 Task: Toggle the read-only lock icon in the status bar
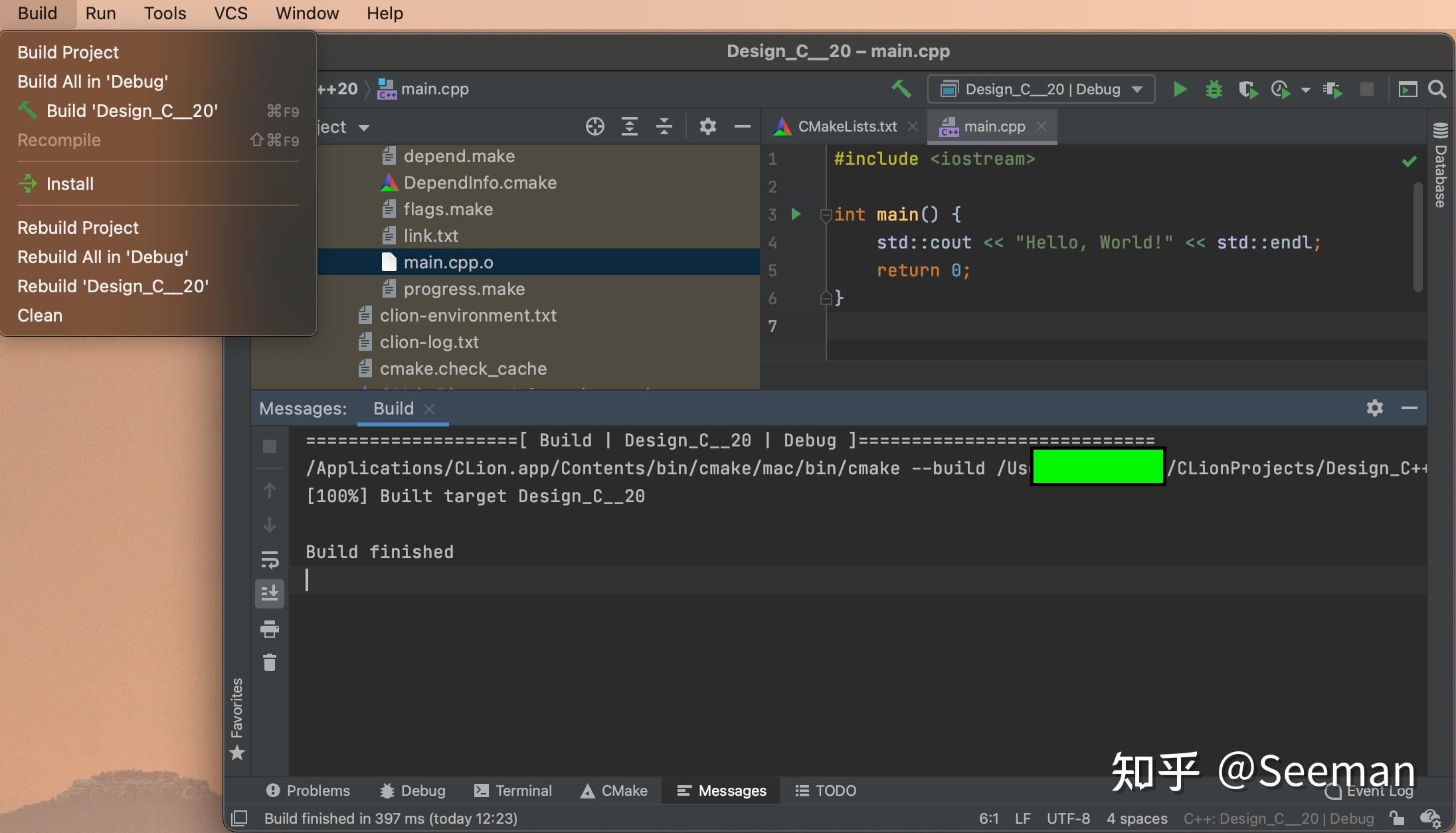(1396, 818)
